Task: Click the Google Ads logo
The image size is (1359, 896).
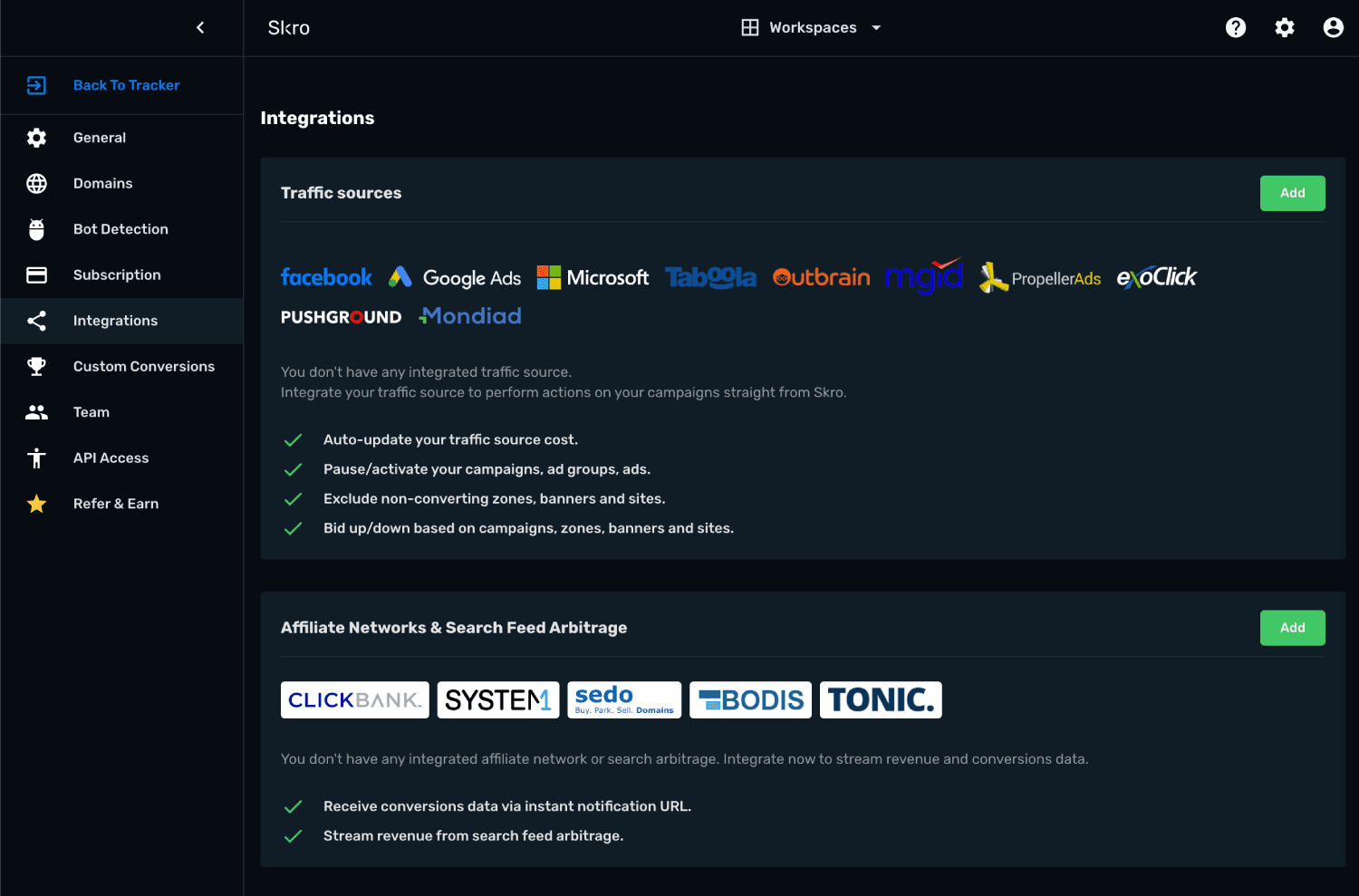Action: click(455, 277)
